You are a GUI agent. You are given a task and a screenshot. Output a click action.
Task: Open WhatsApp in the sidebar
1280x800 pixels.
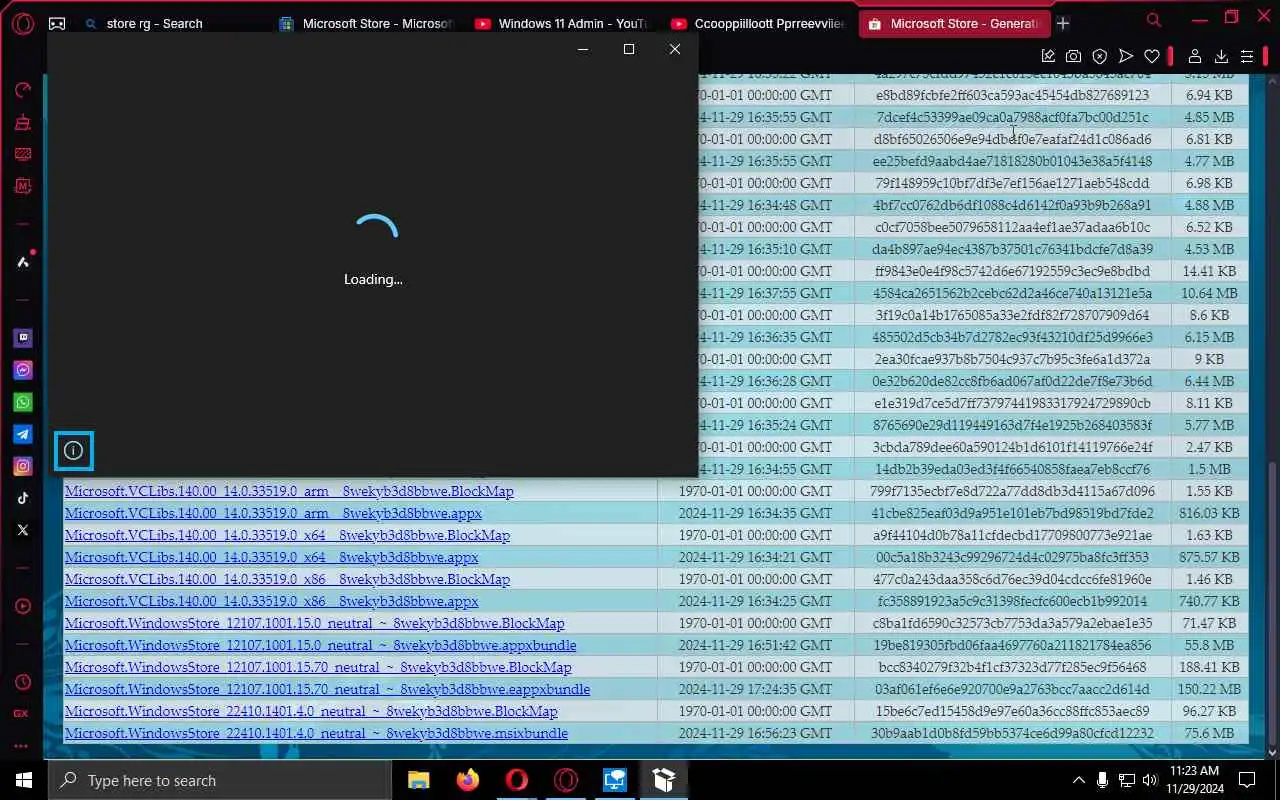[x=22, y=402]
